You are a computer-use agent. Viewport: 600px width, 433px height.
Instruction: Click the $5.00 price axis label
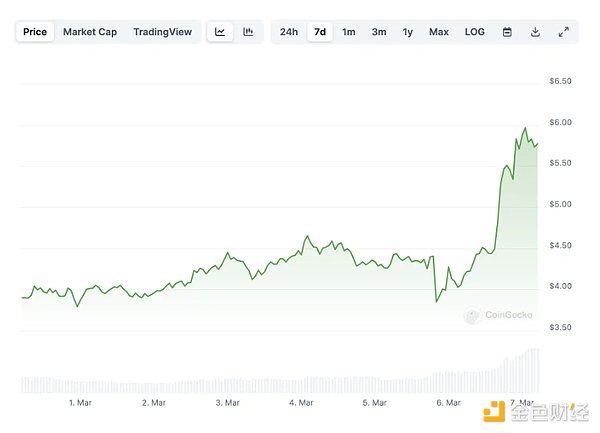click(x=560, y=204)
